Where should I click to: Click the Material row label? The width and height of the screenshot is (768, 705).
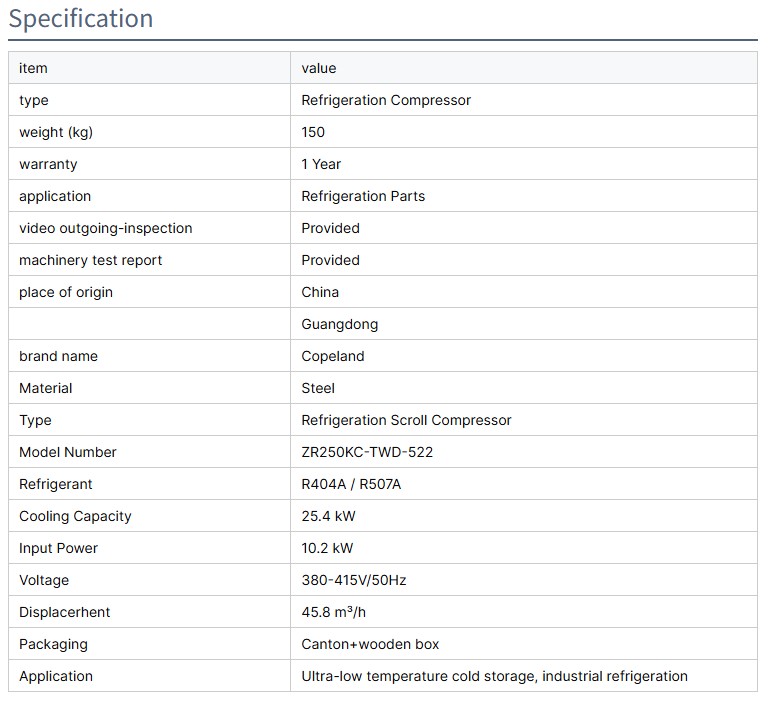pyautogui.click(x=46, y=388)
